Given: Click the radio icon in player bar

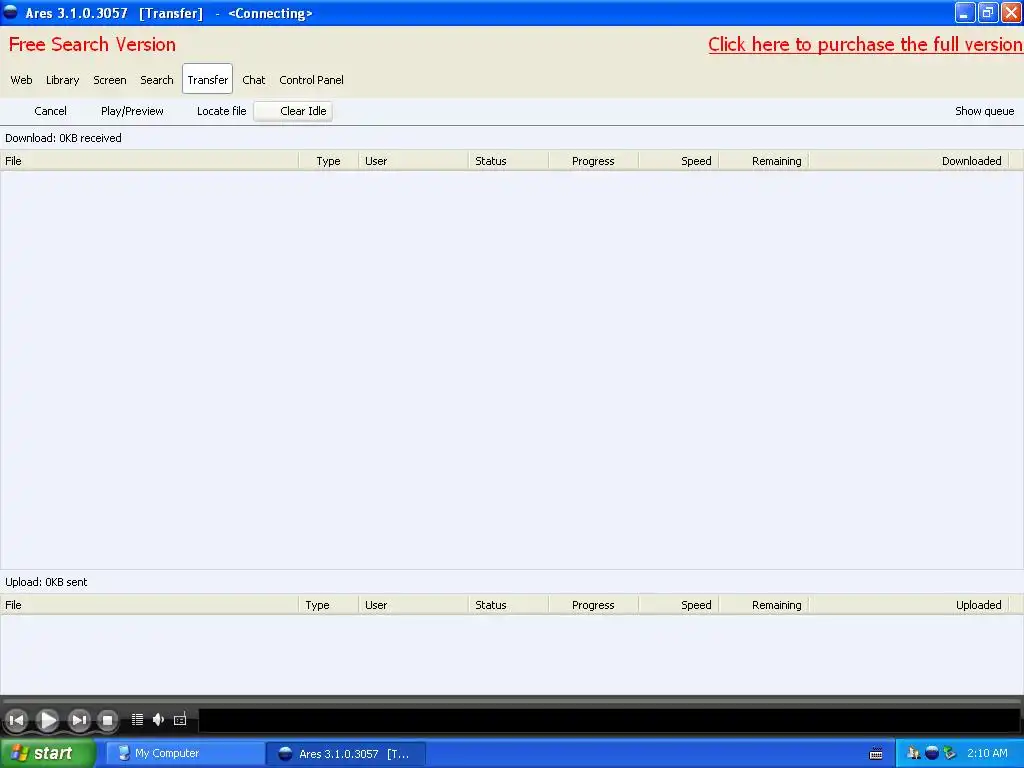Looking at the screenshot, I should [180, 720].
